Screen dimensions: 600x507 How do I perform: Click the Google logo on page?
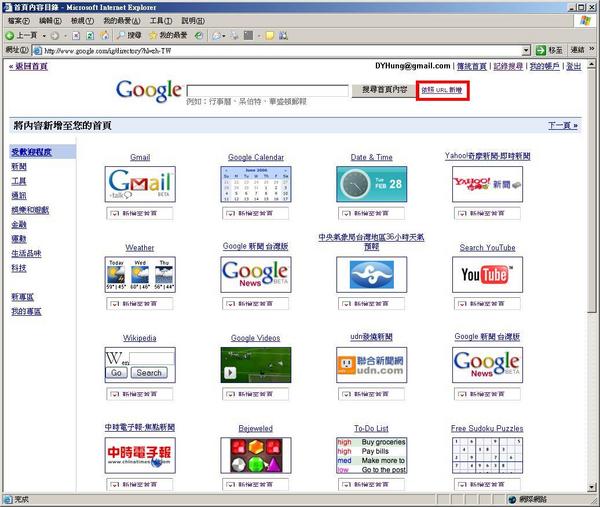(148, 91)
